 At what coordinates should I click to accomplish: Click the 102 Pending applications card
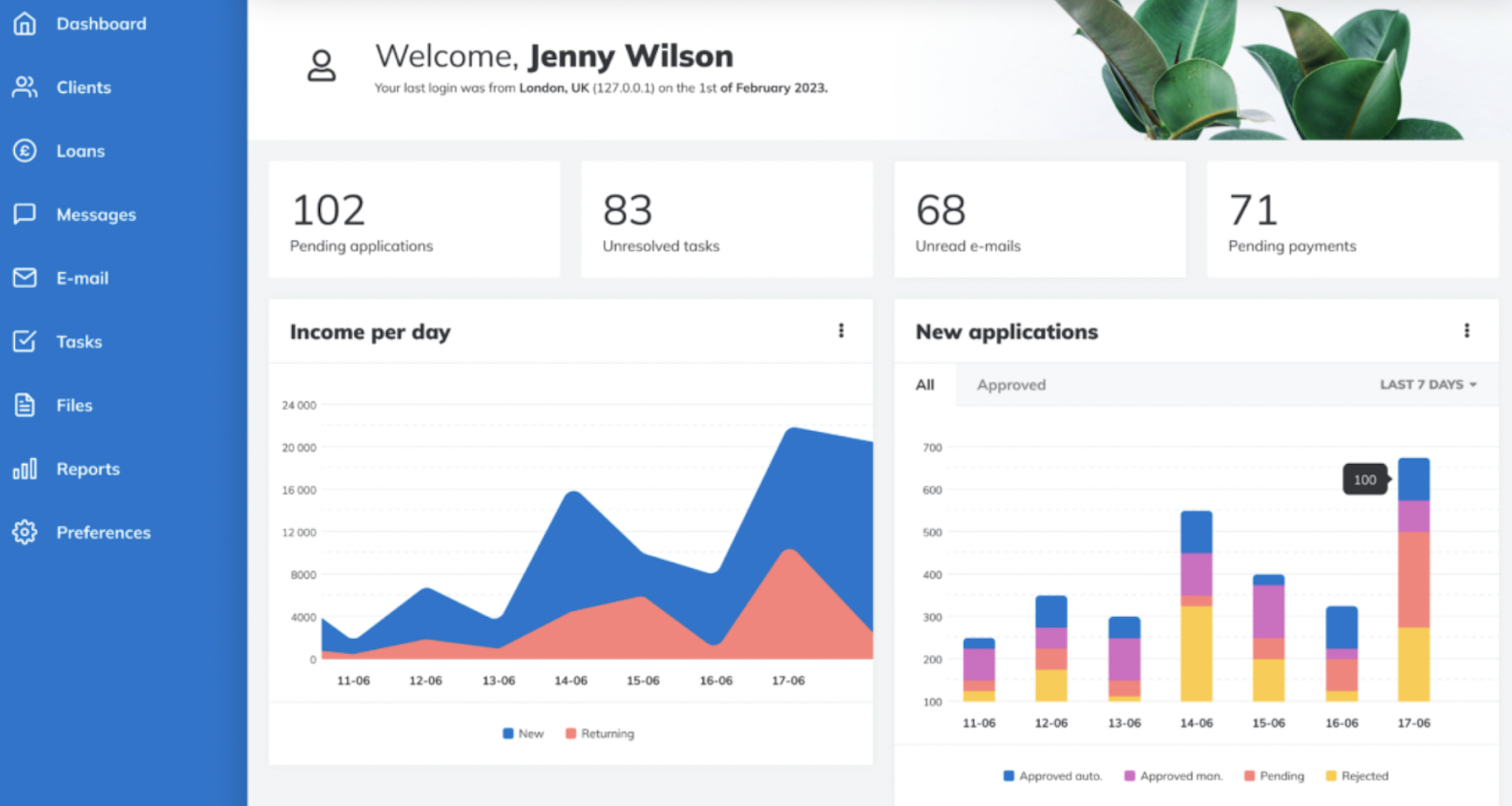[x=414, y=220]
